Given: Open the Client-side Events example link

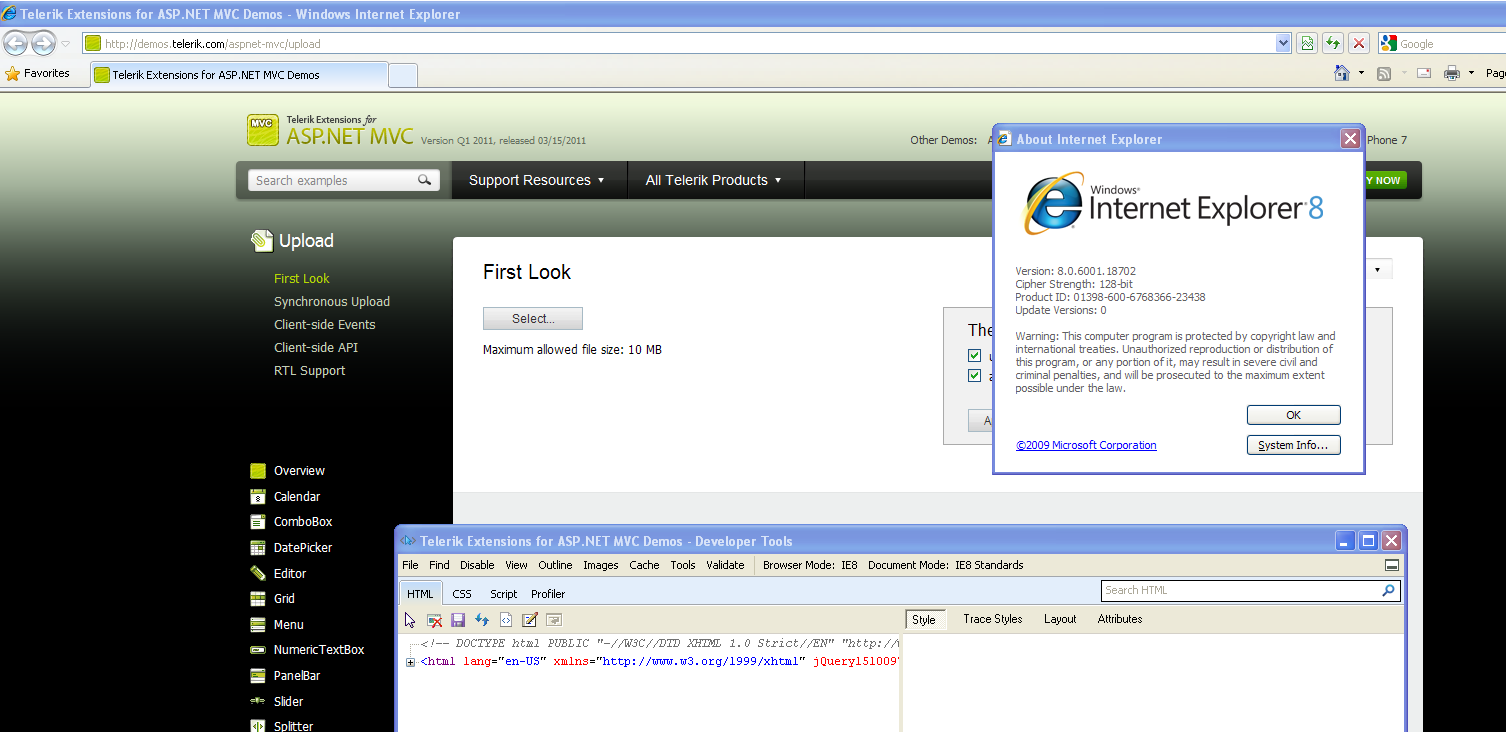Looking at the screenshot, I should coord(325,325).
